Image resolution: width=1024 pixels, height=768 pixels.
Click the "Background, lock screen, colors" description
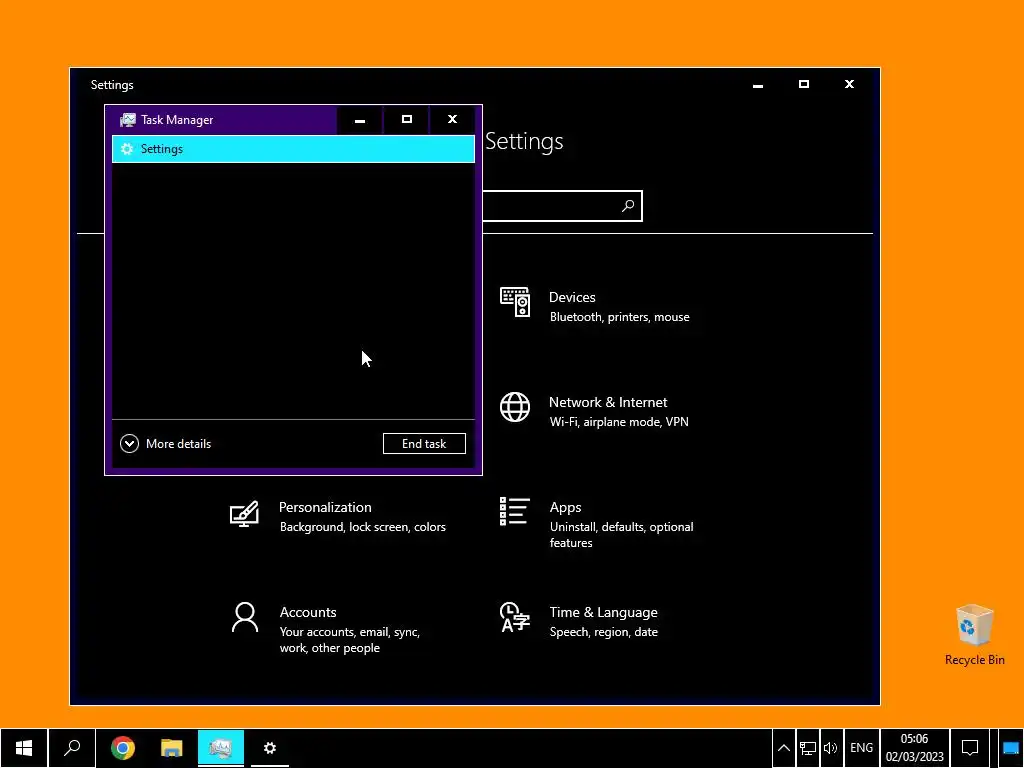(x=362, y=527)
